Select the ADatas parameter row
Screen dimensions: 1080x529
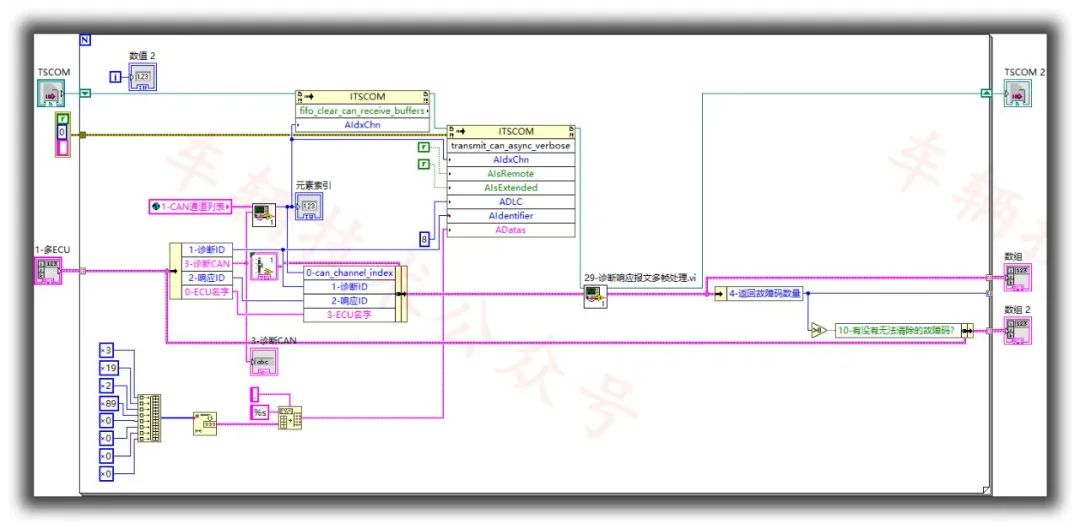(x=511, y=230)
